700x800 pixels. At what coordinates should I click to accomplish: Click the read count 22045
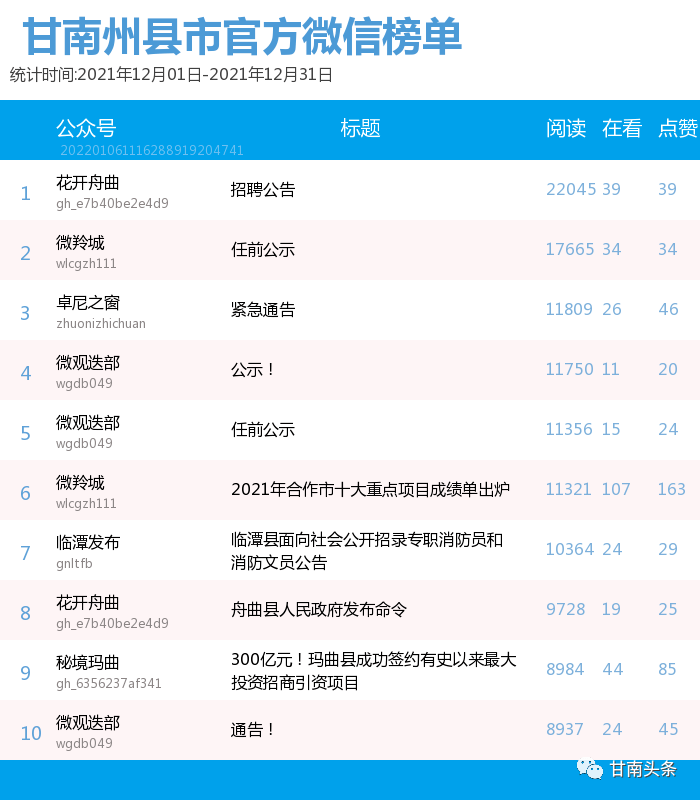coord(571,189)
